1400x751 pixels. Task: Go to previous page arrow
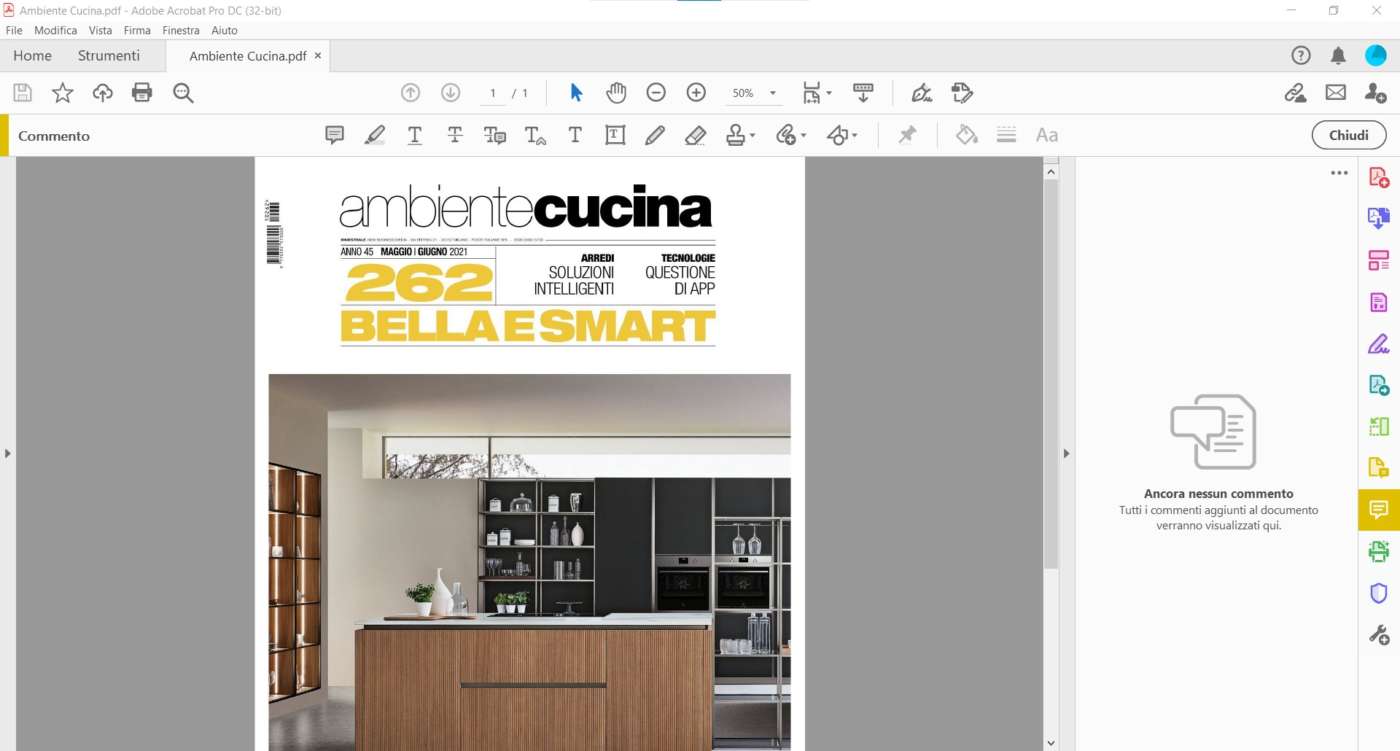[410, 93]
